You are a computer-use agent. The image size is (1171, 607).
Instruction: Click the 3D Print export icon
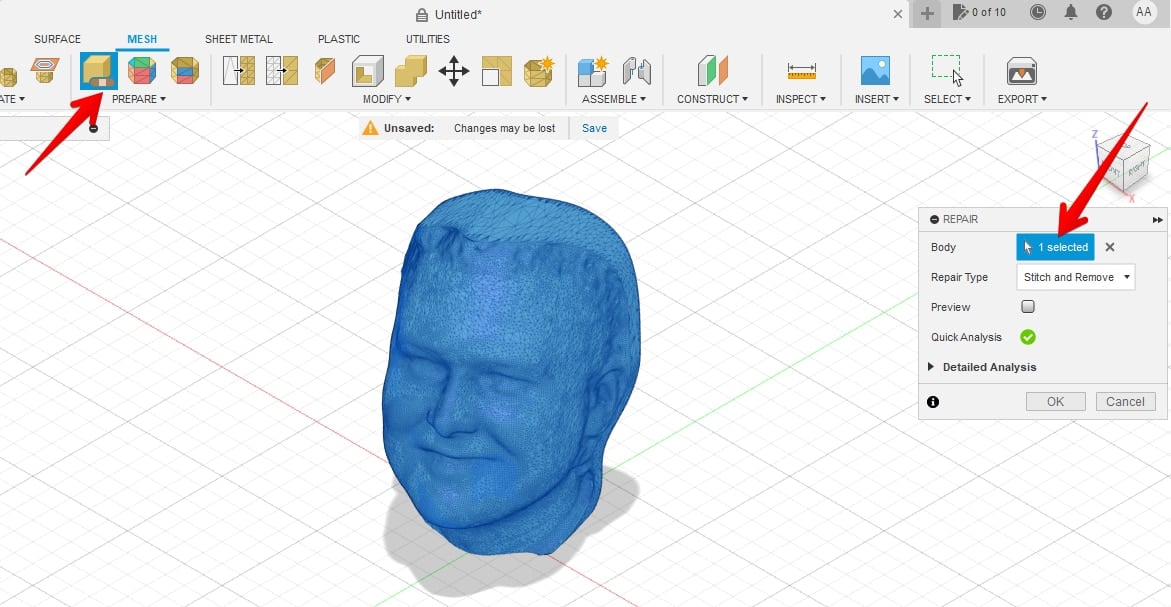pyautogui.click(x=1022, y=72)
